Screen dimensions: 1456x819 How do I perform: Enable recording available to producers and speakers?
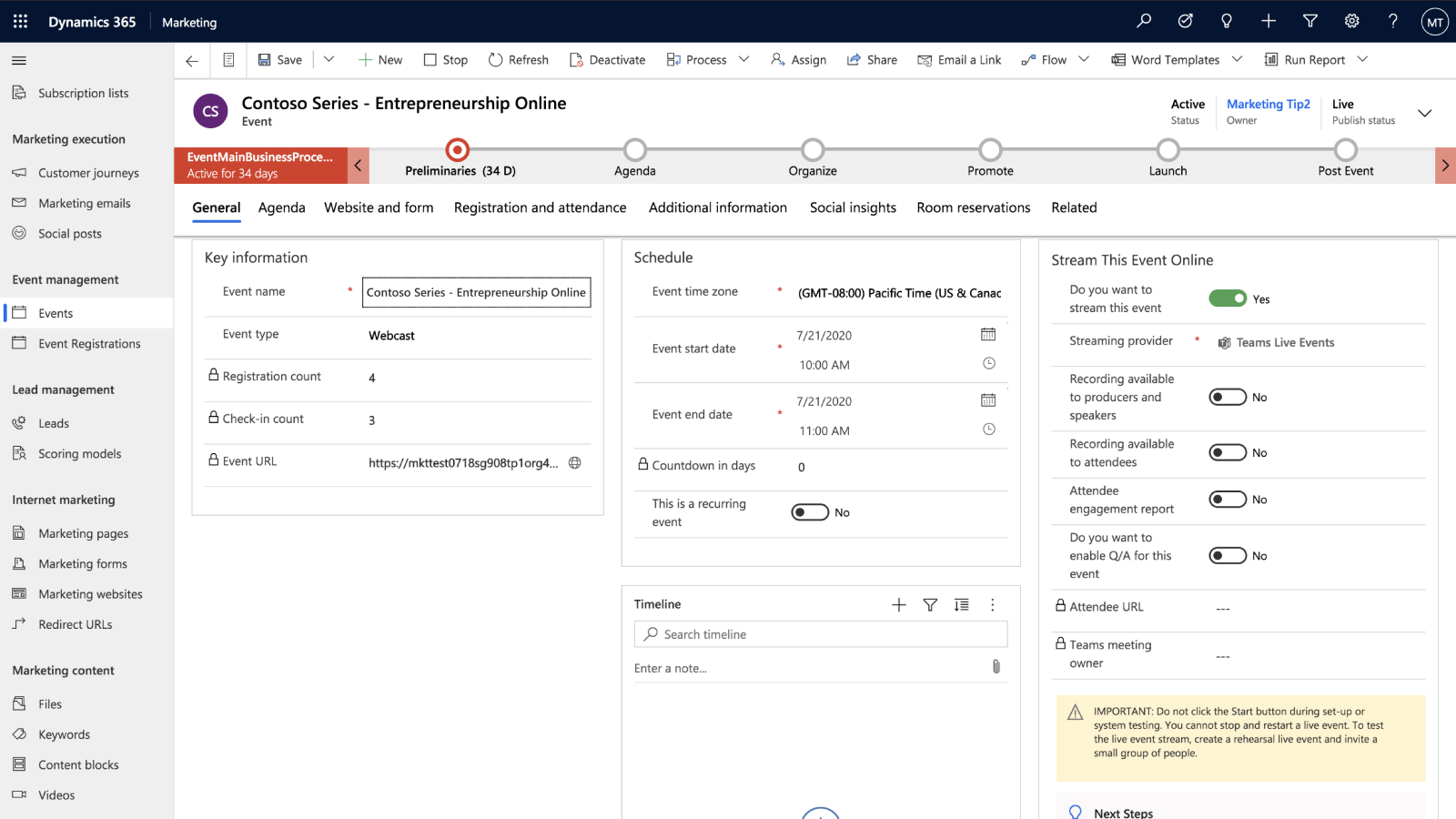click(1228, 397)
